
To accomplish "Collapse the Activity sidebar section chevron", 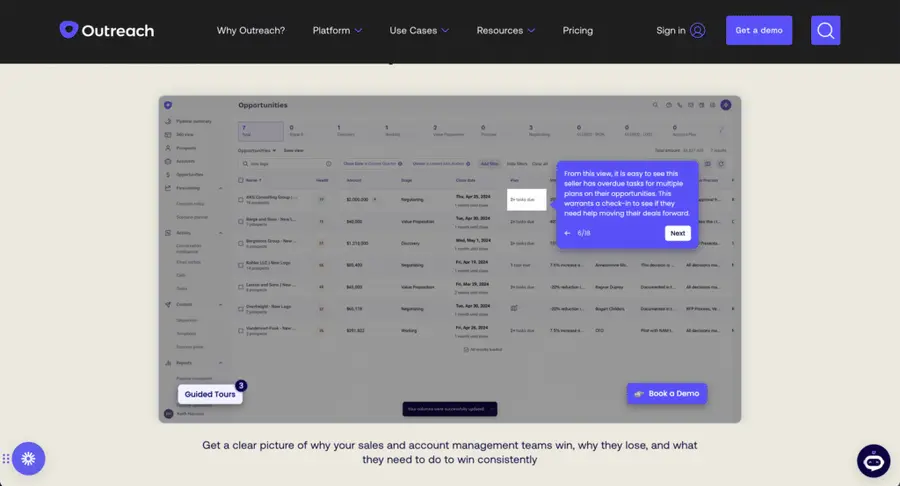I will click(x=220, y=233).
